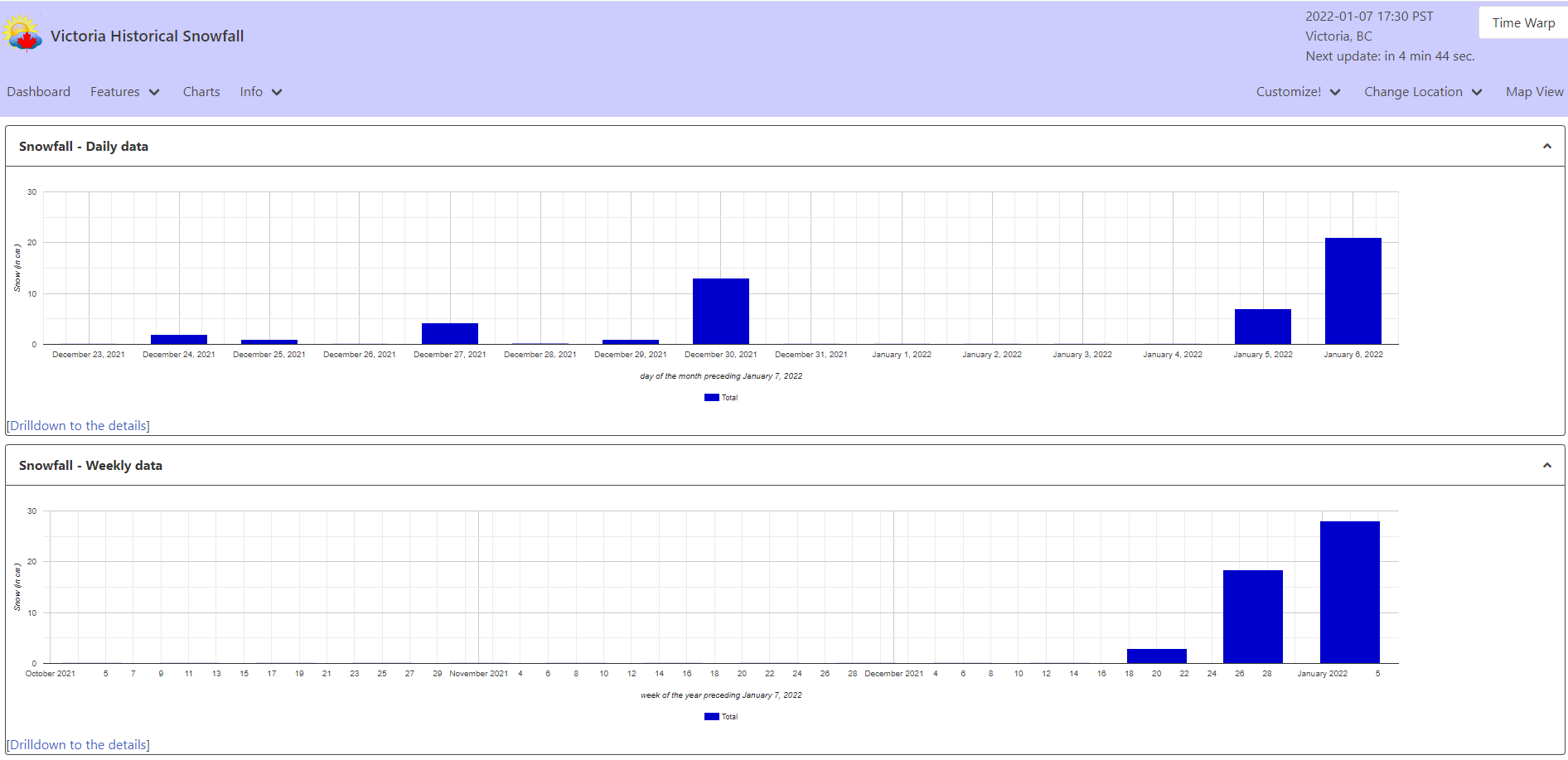Select the December 25, 2021 daily bar
Screen dimensions: 1568x760
point(269,341)
